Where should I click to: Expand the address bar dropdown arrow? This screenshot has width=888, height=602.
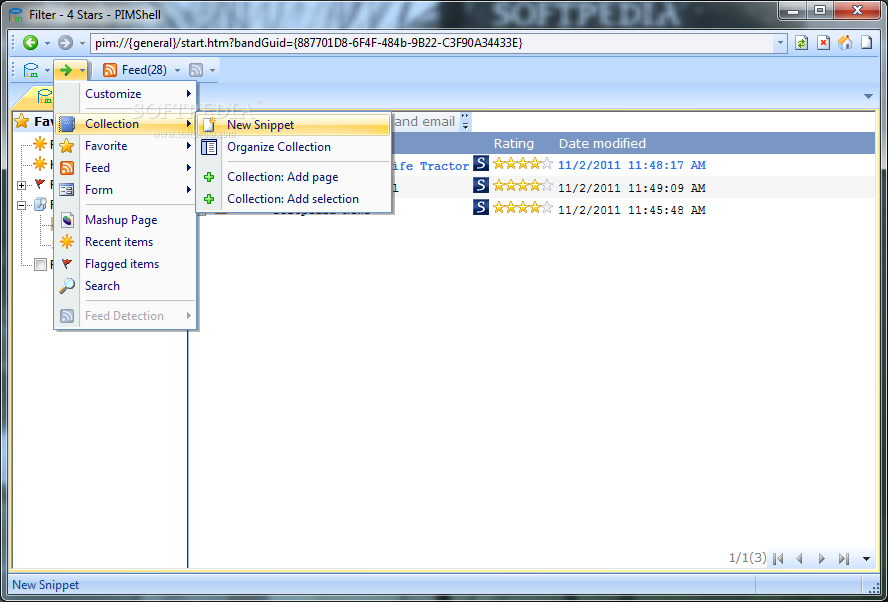(x=780, y=42)
